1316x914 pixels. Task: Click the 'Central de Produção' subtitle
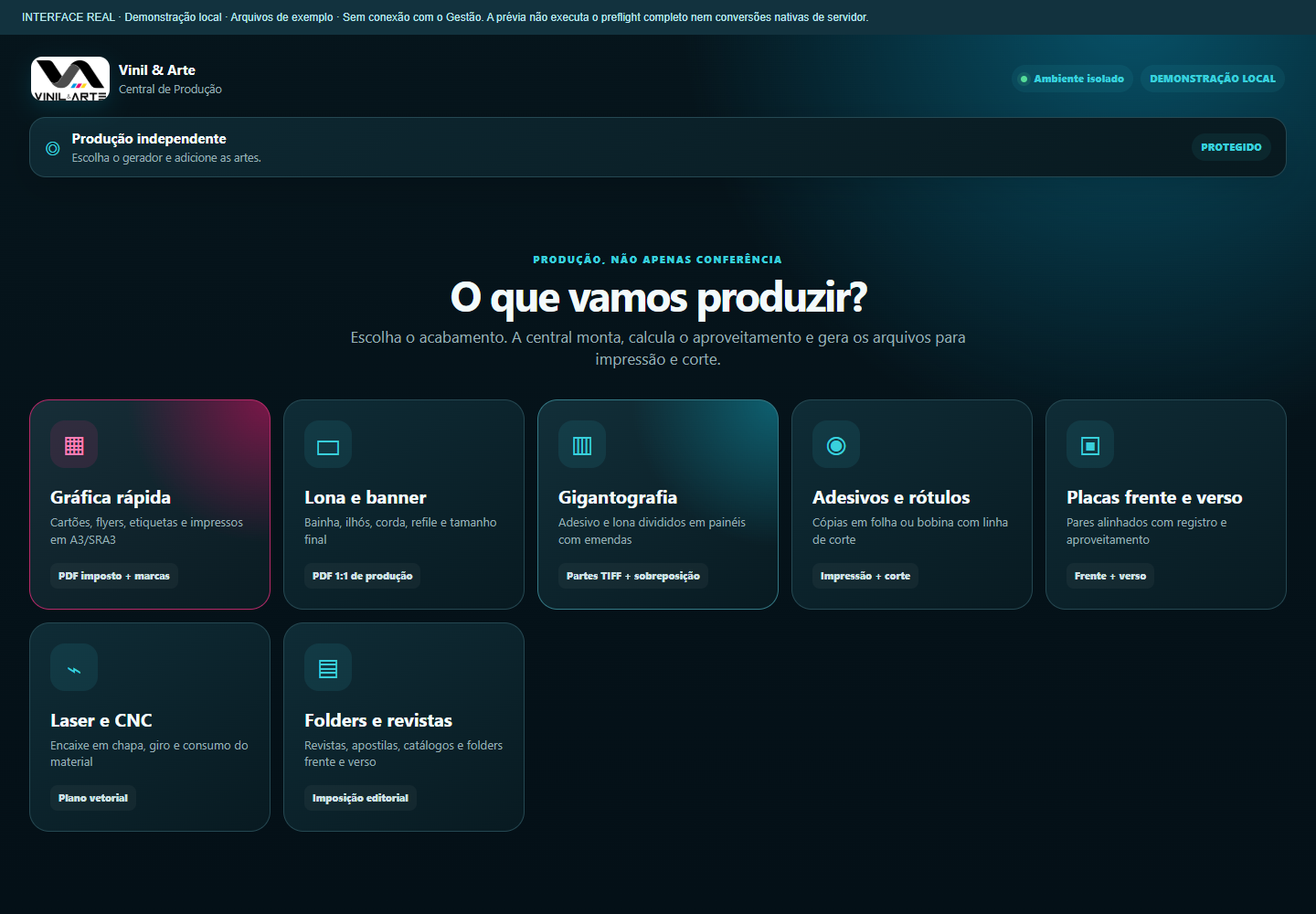point(170,90)
